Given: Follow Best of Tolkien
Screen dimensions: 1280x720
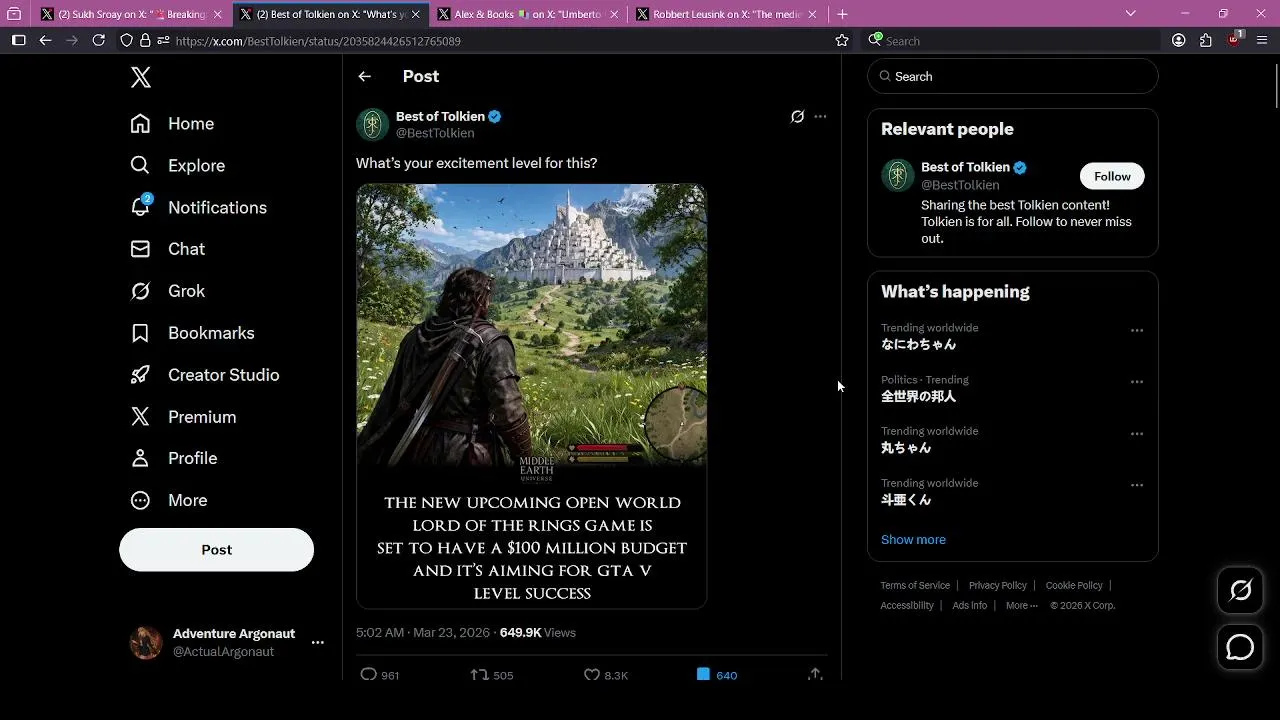Looking at the screenshot, I should click(x=1112, y=177).
